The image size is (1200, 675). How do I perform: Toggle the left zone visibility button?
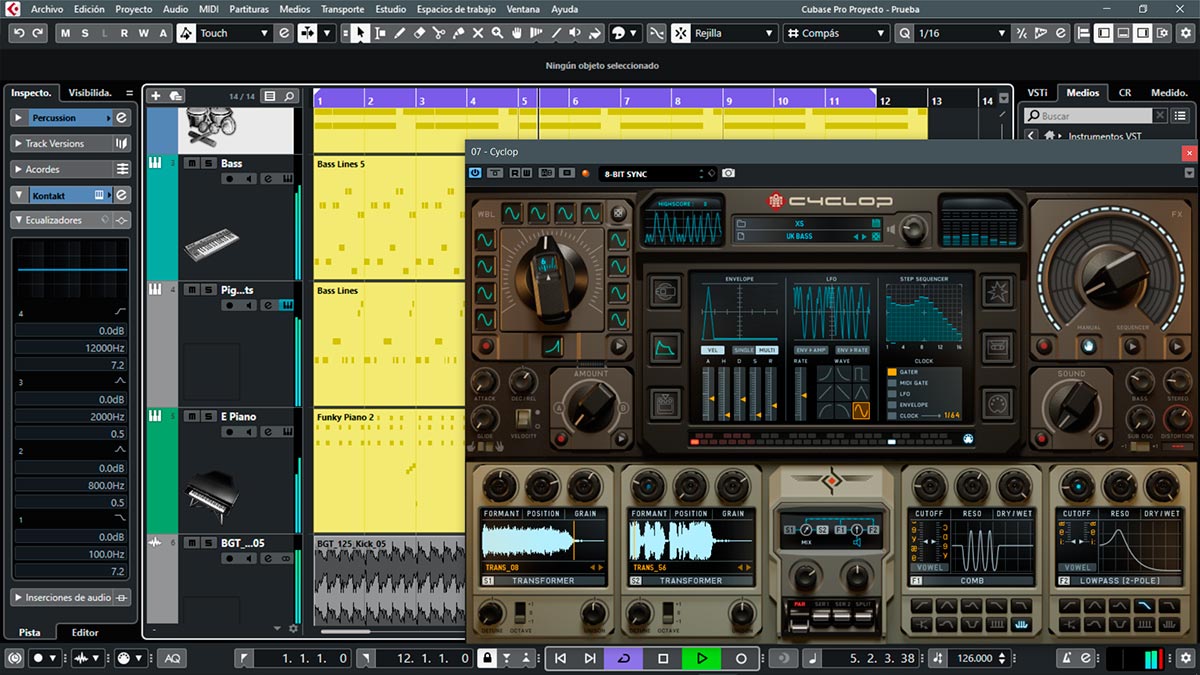tap(1103, 33)
